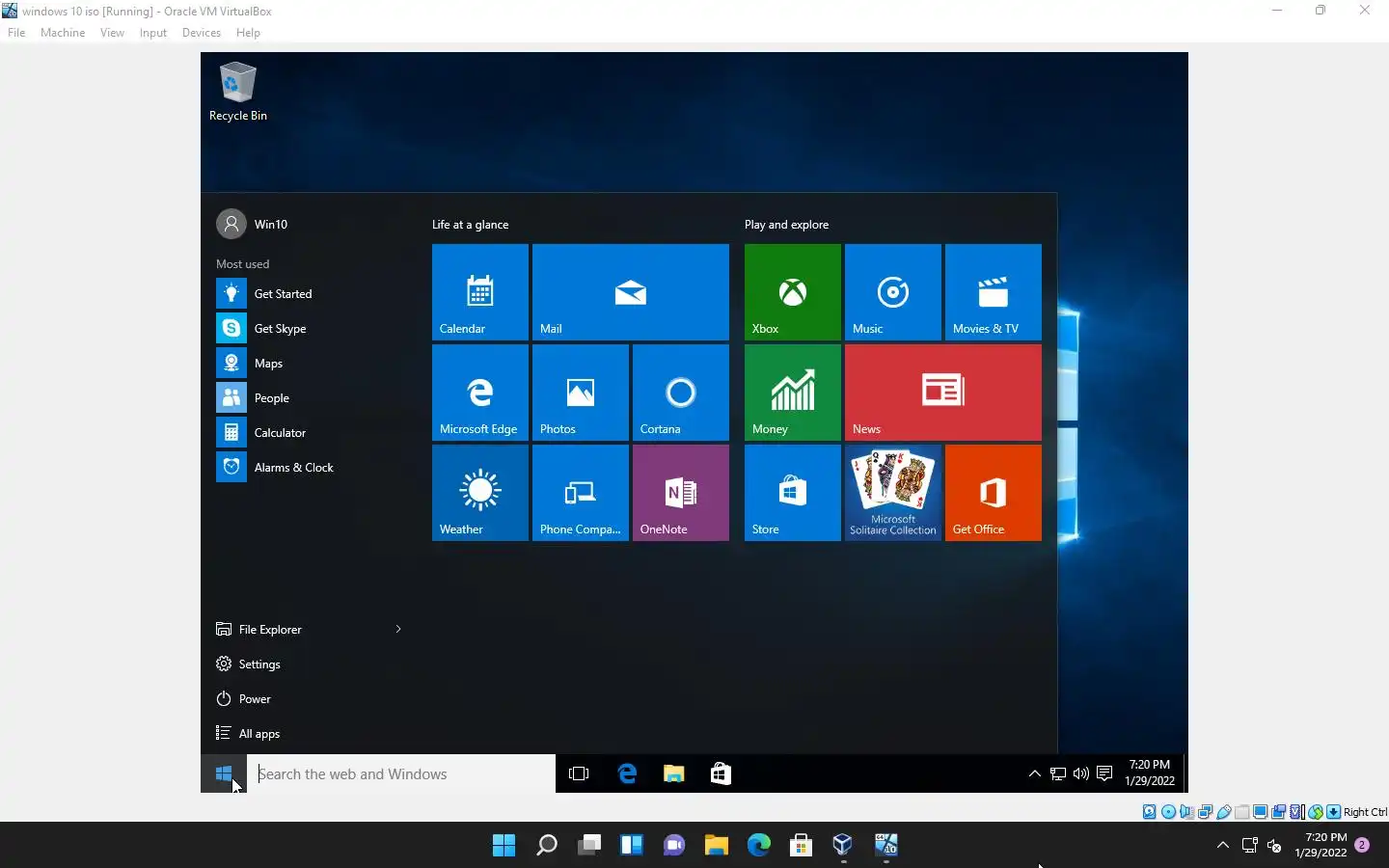Click the host Windows 11 Start button
The width and height of the screenshot is (1389, 868).
click(504, 846)
